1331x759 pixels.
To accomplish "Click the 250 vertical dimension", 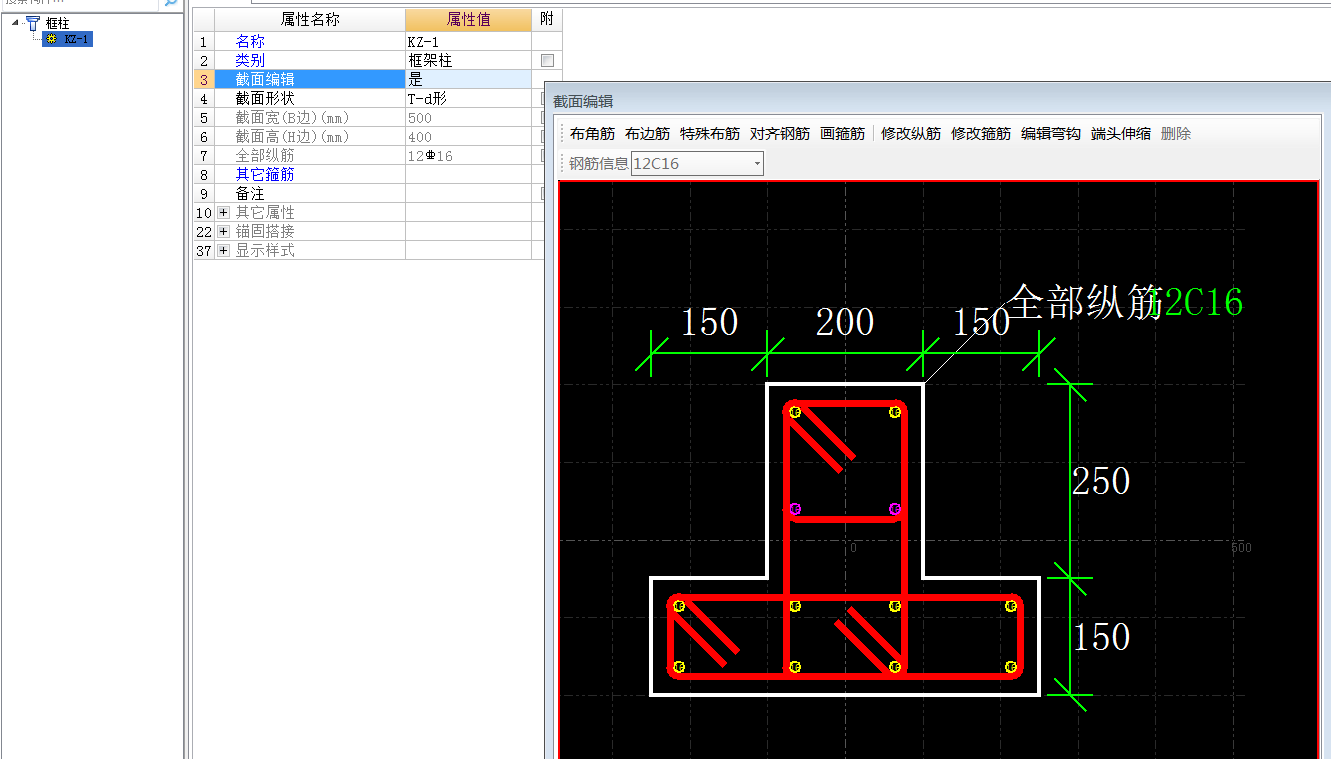I will tap(1101, 482).
